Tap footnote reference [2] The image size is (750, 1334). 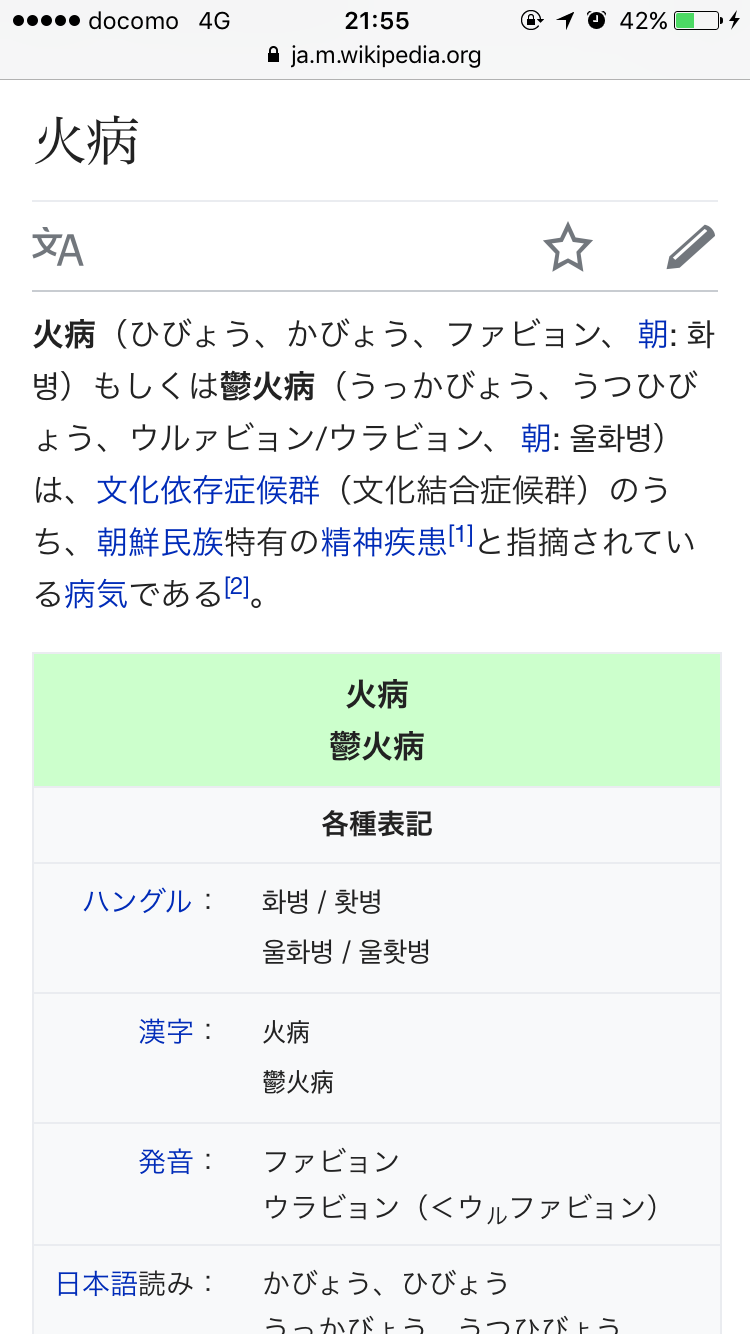tap(235, 587)
